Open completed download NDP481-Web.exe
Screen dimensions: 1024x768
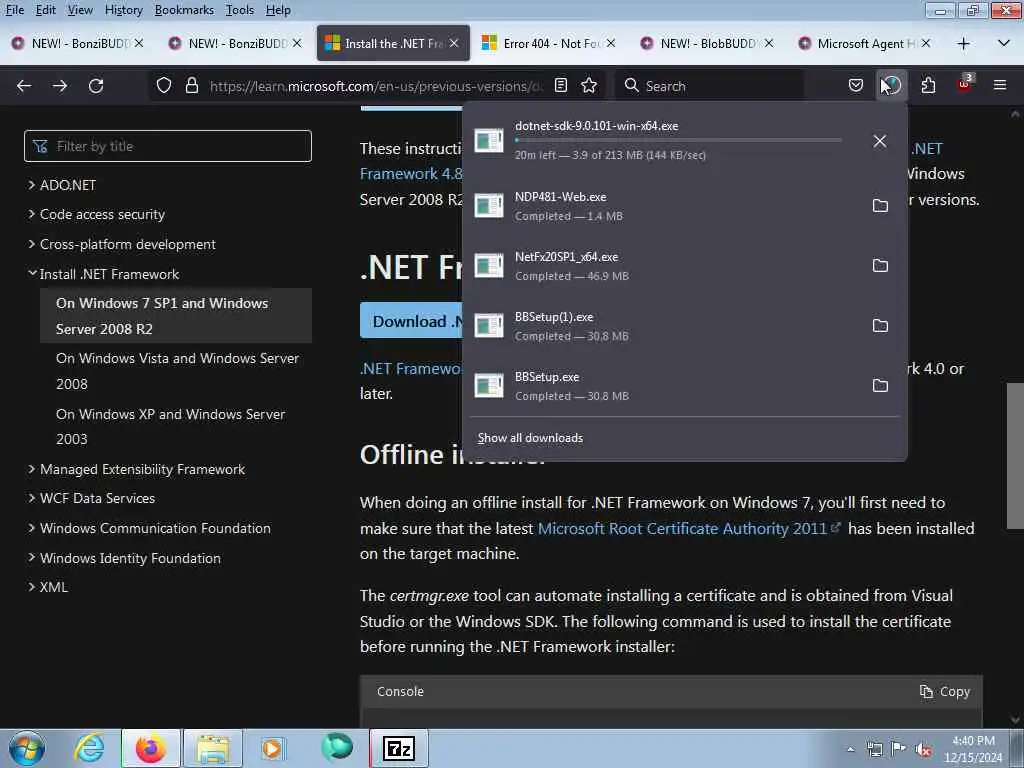[x=666, y=206]
